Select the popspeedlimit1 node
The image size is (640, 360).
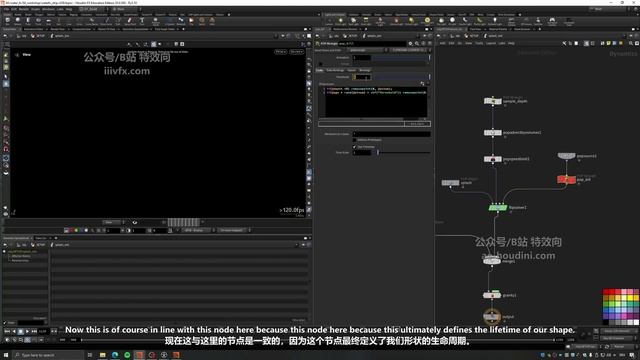click(493, 159)
